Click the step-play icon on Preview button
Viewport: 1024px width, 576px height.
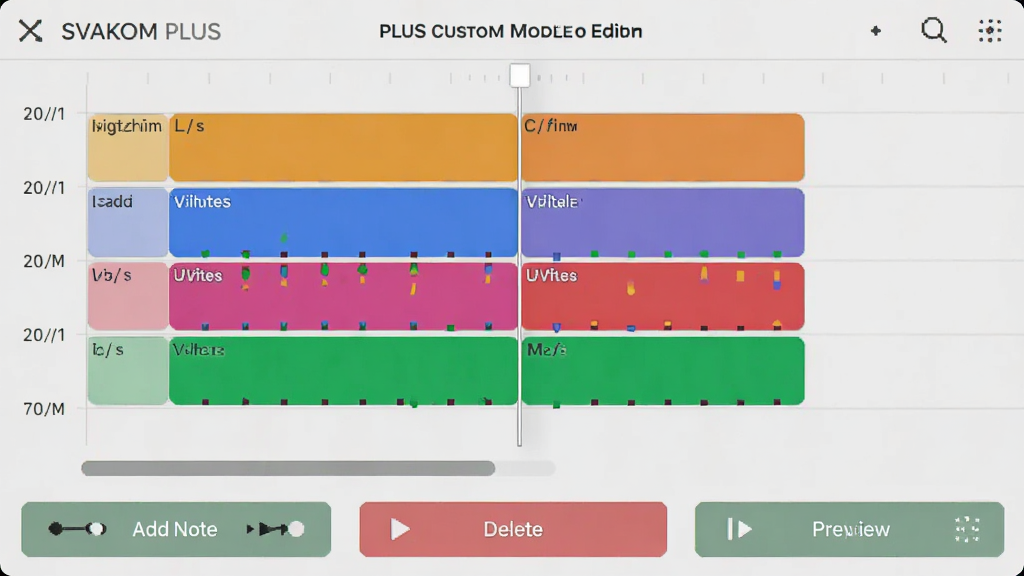tap(739, 529)
